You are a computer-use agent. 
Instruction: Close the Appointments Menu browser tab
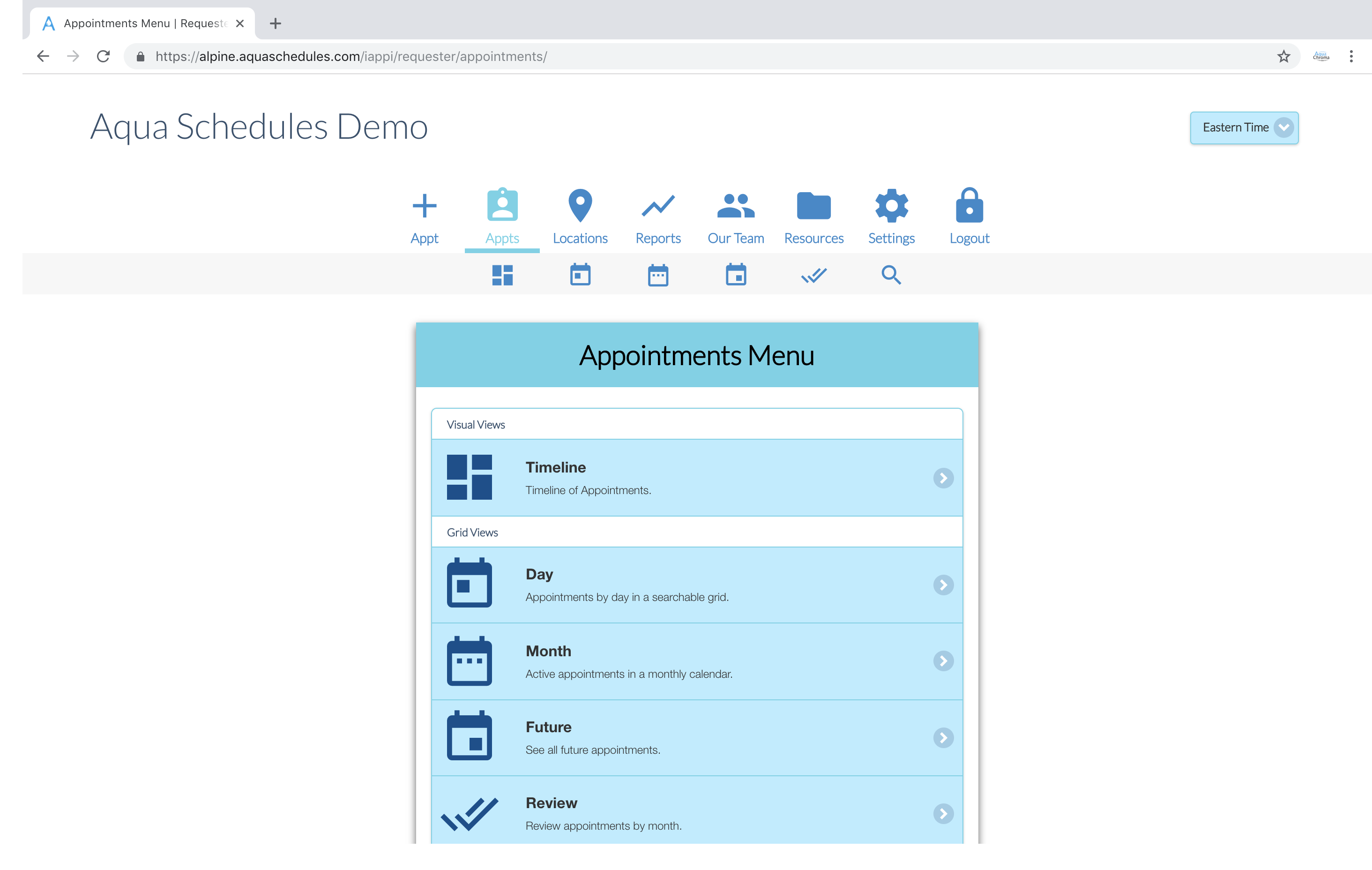[240, 23]
